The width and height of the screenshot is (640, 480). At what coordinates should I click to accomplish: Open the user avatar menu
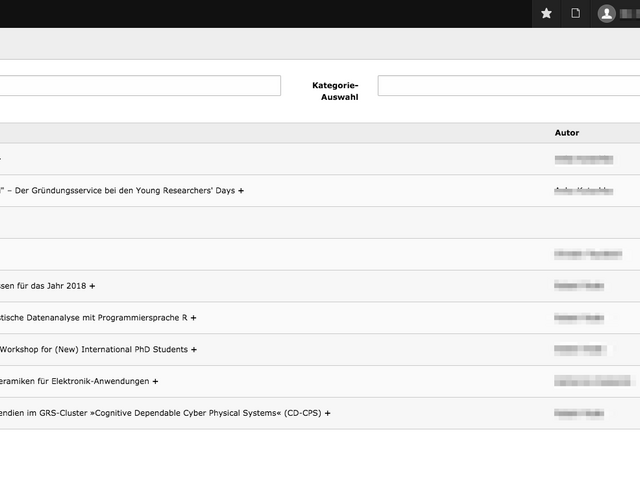(607, 13)
